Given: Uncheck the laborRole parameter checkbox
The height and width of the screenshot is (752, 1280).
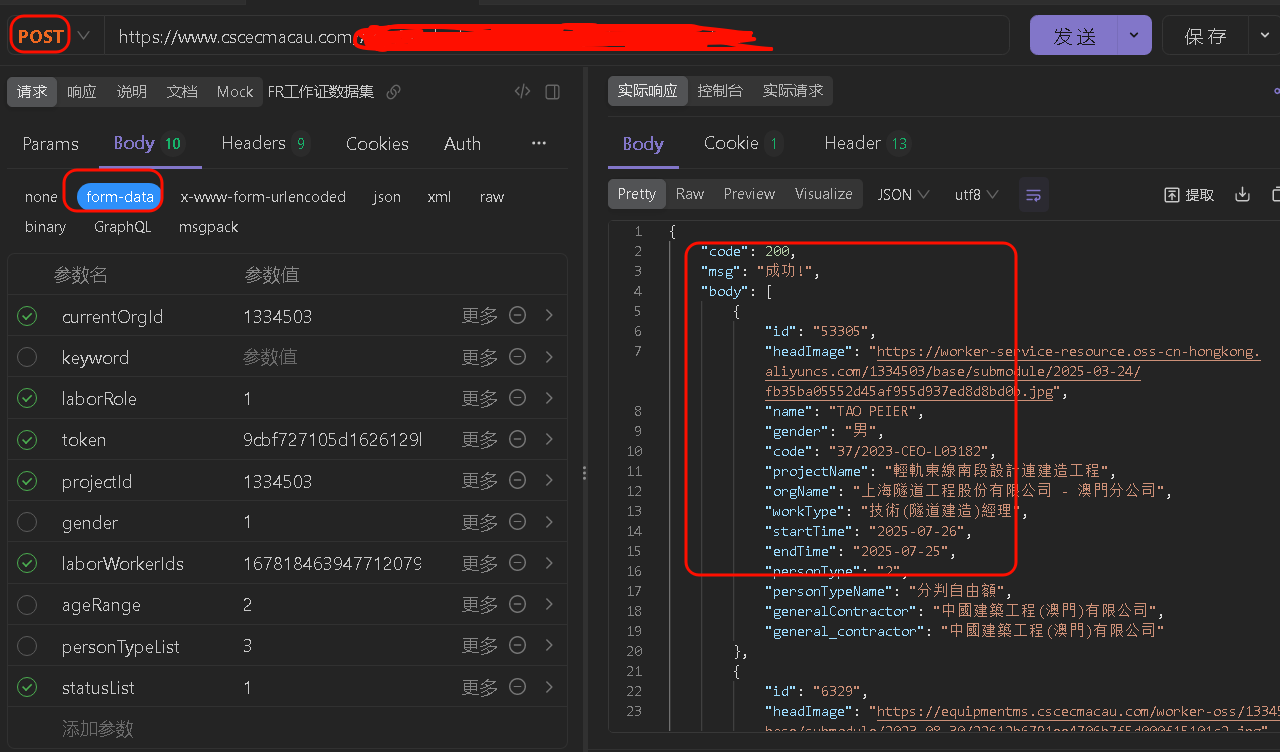Looking at the screenshot, I should pos(27,398).
